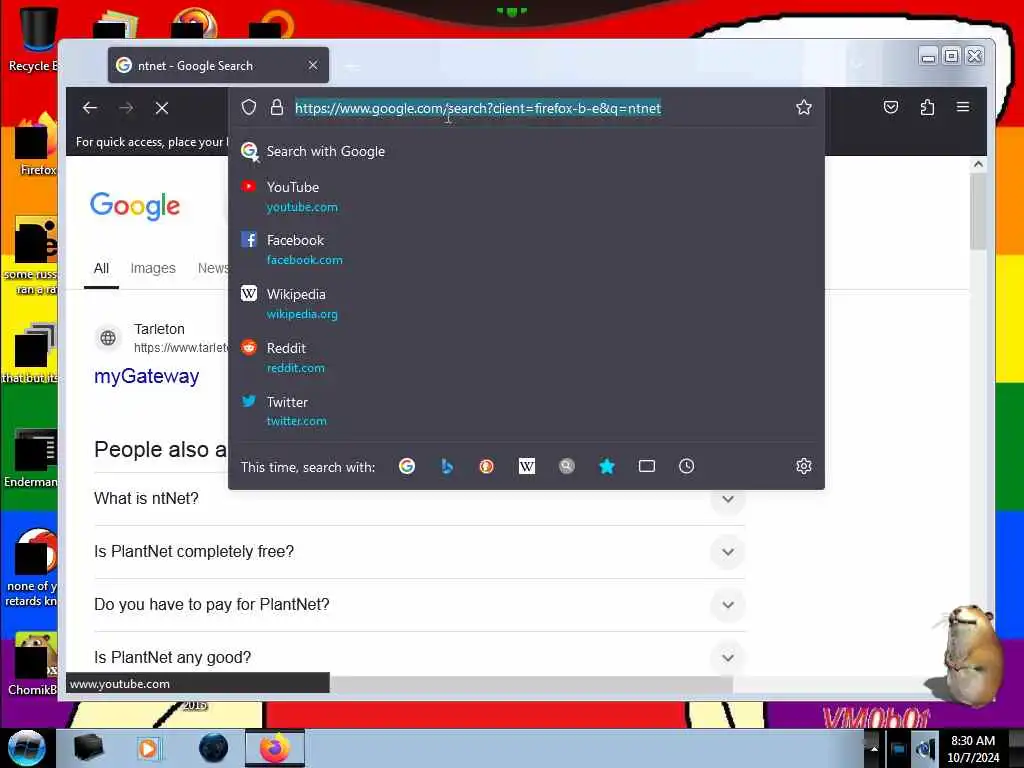Go to the Google logo homepage

135,206
